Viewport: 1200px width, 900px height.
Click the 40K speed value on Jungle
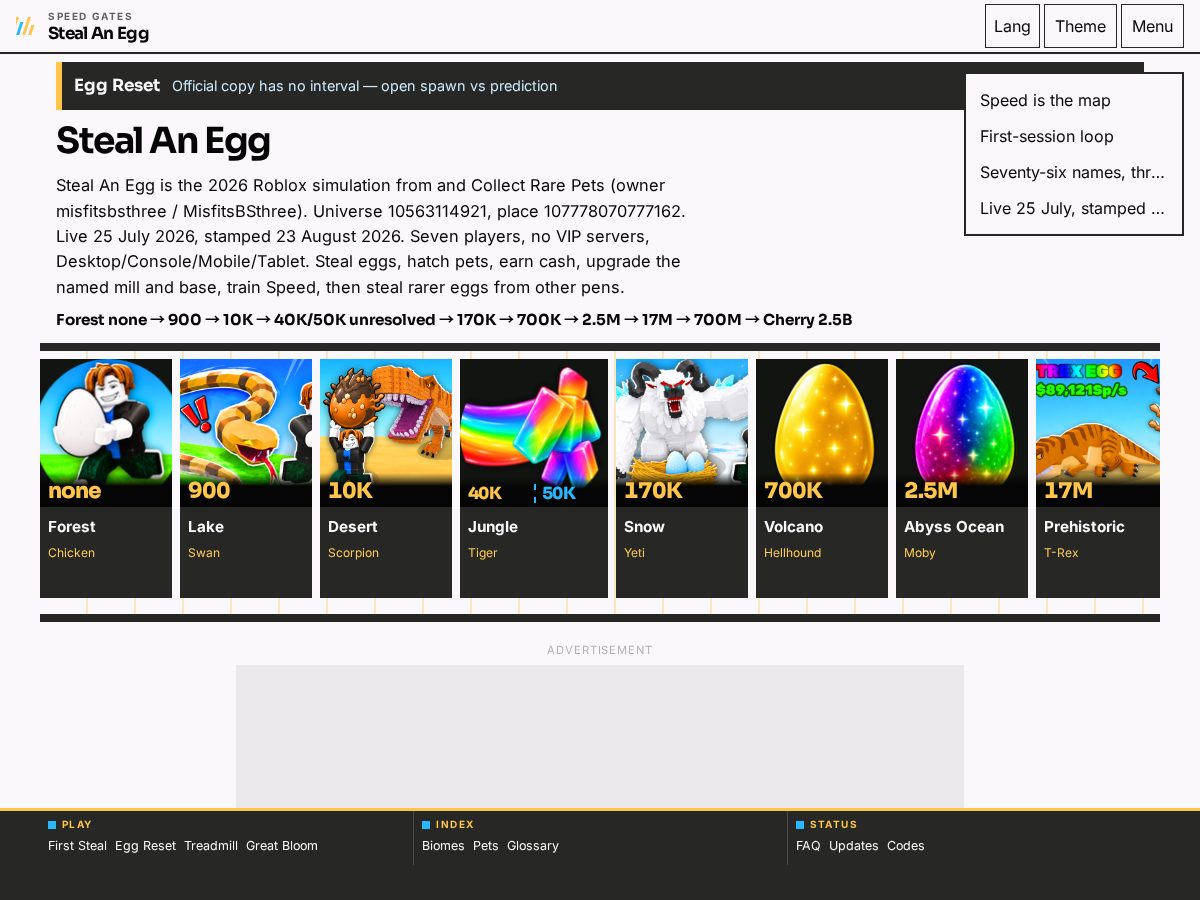coord(485,493)
